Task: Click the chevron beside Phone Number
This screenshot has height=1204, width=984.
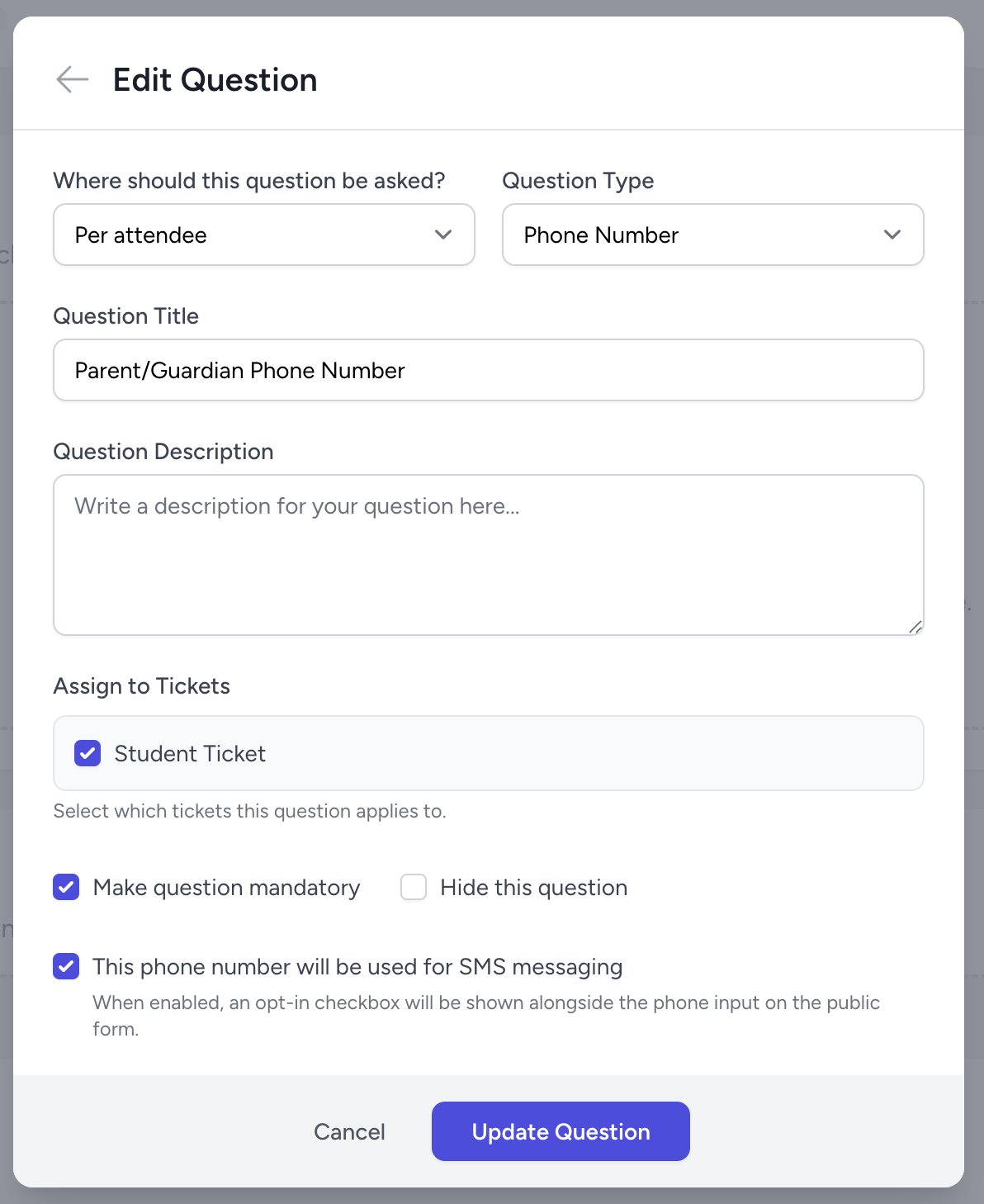Action: (x=892, y=235)
